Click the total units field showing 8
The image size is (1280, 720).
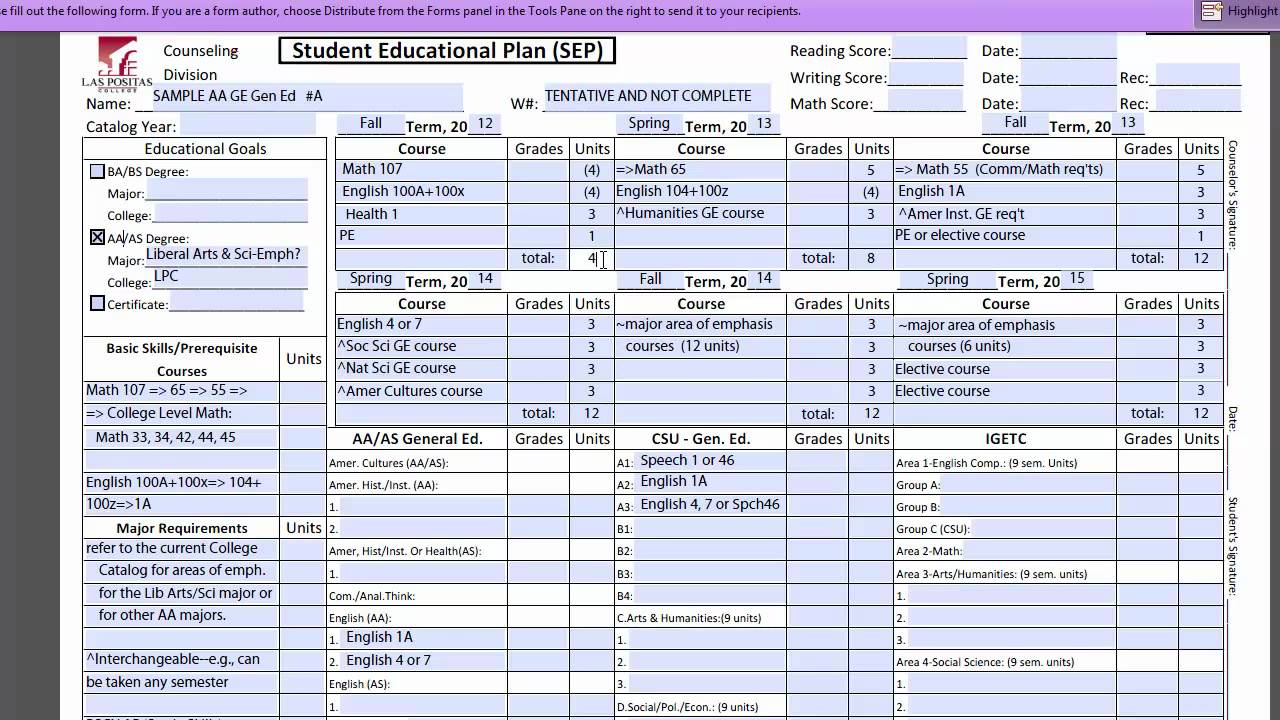coord(871,258)
